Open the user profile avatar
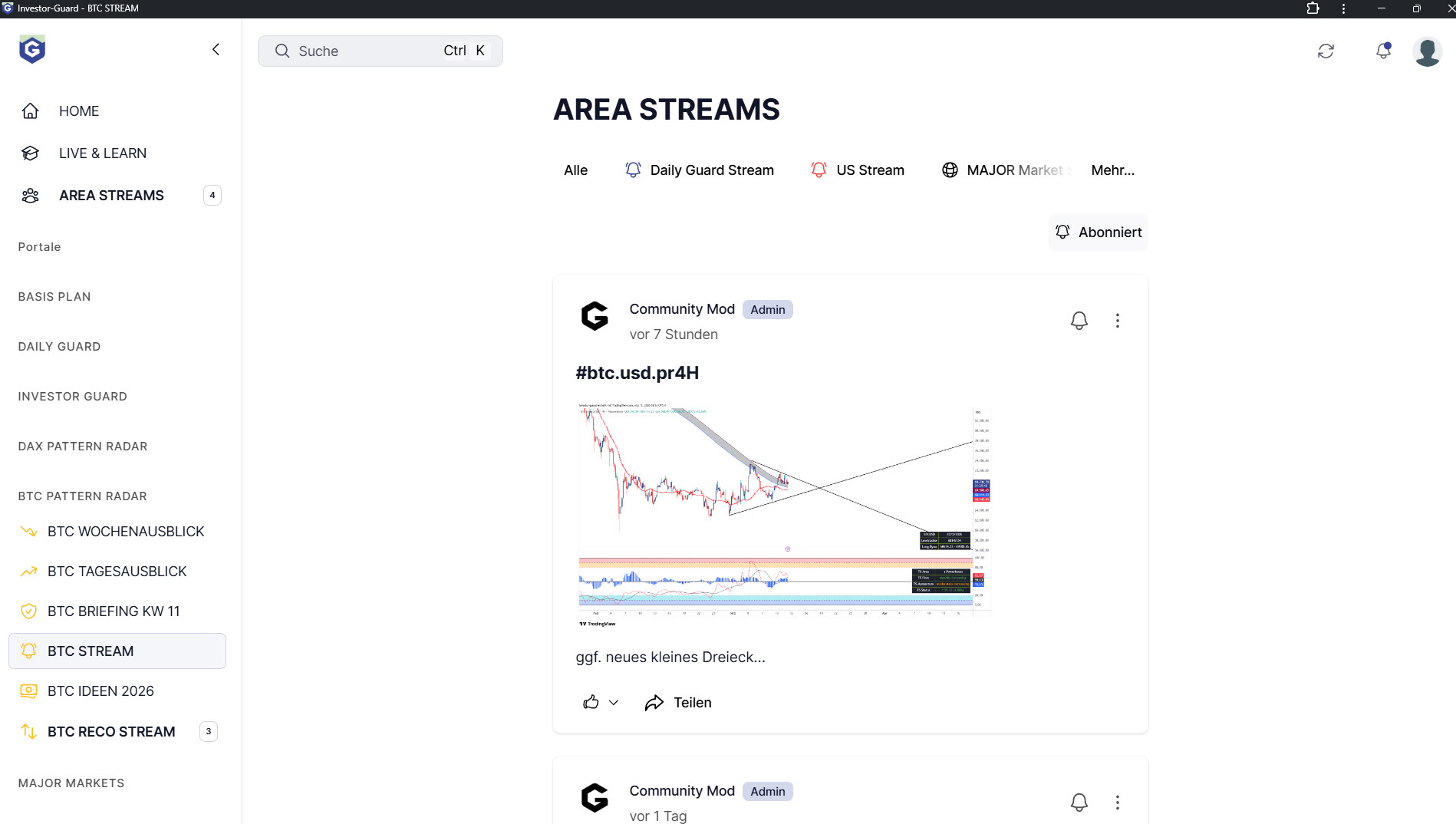This screenshot has width=1456, height=824. tap(1427, 51)
